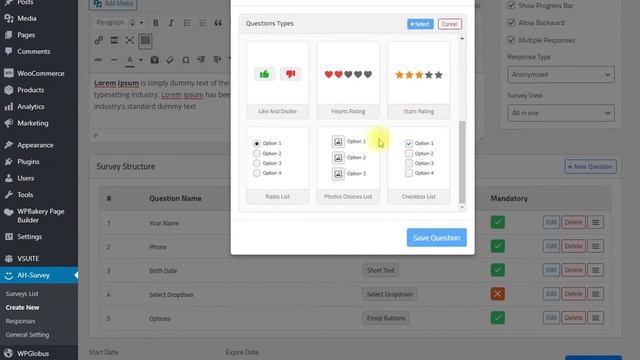
Task: Open Responses submenu item
Action: 20,321
